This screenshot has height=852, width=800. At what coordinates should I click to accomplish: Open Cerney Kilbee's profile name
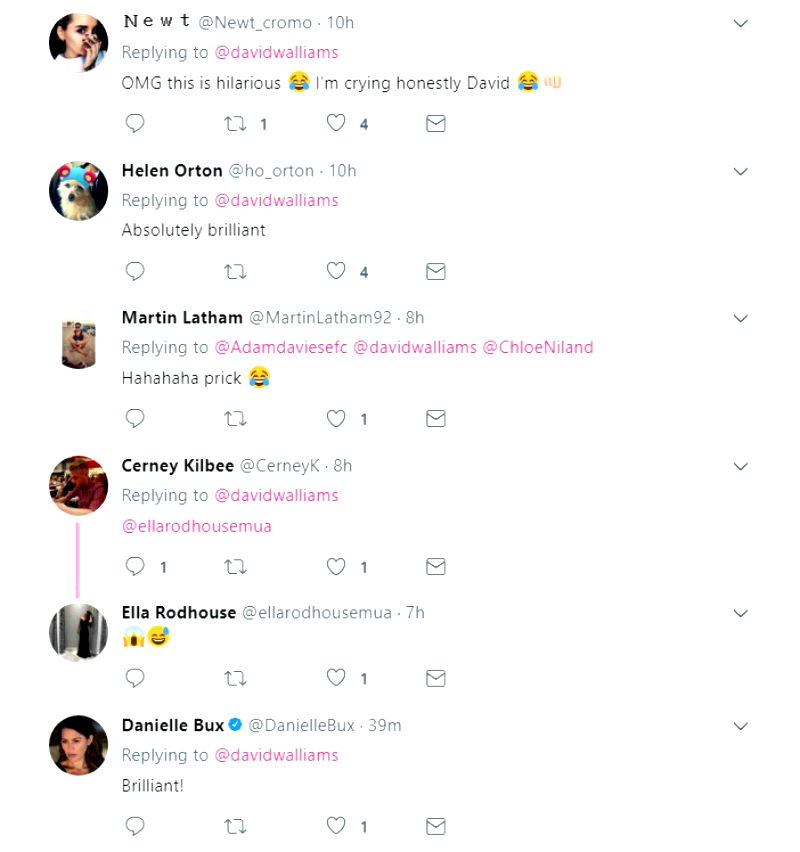178,466
